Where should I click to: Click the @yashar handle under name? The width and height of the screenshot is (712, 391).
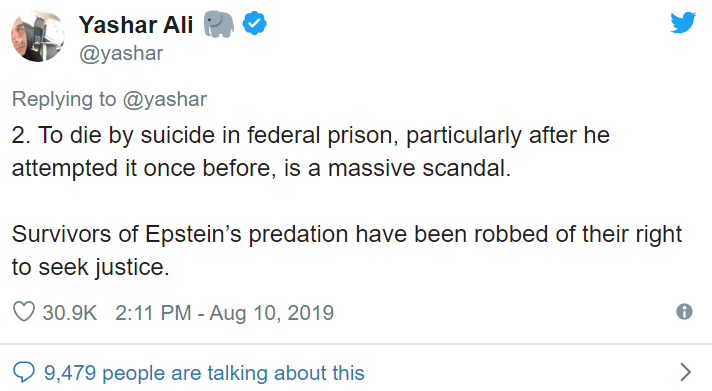pyautogui.click(x=121, y=54)
